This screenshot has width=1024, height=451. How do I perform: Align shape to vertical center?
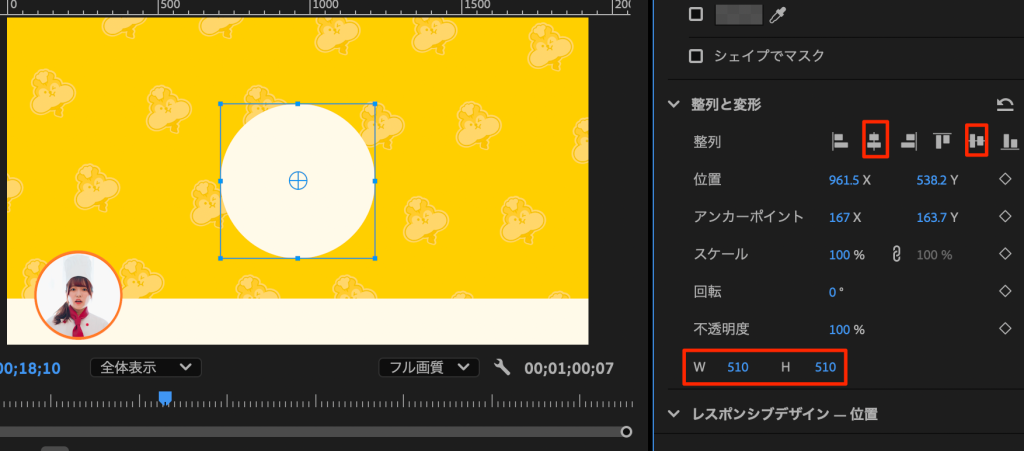[x=976, y=141]
